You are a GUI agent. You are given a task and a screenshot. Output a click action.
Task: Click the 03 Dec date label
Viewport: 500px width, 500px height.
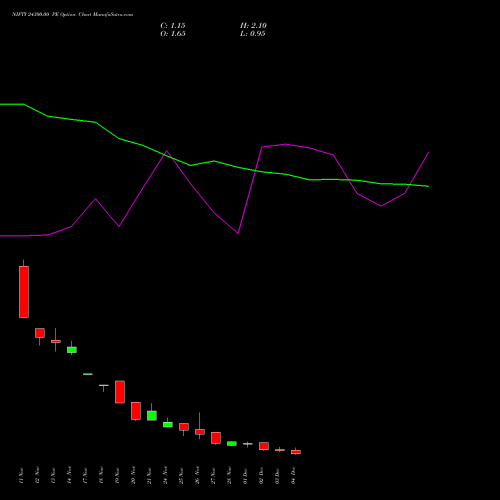tap(277, 475)
